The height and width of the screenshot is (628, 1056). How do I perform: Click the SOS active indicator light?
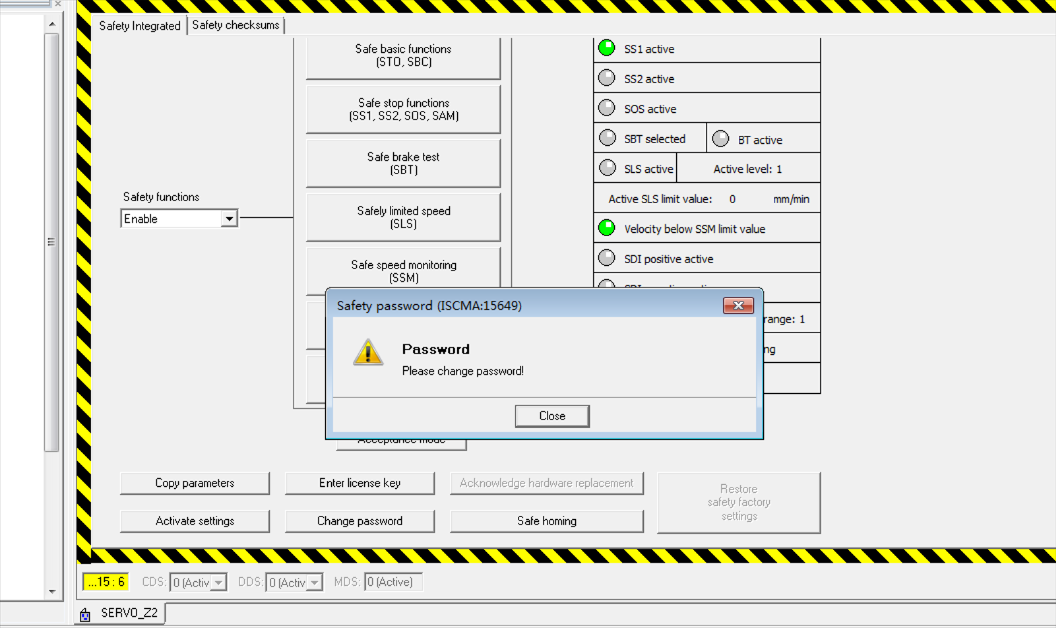click(606, 108)
